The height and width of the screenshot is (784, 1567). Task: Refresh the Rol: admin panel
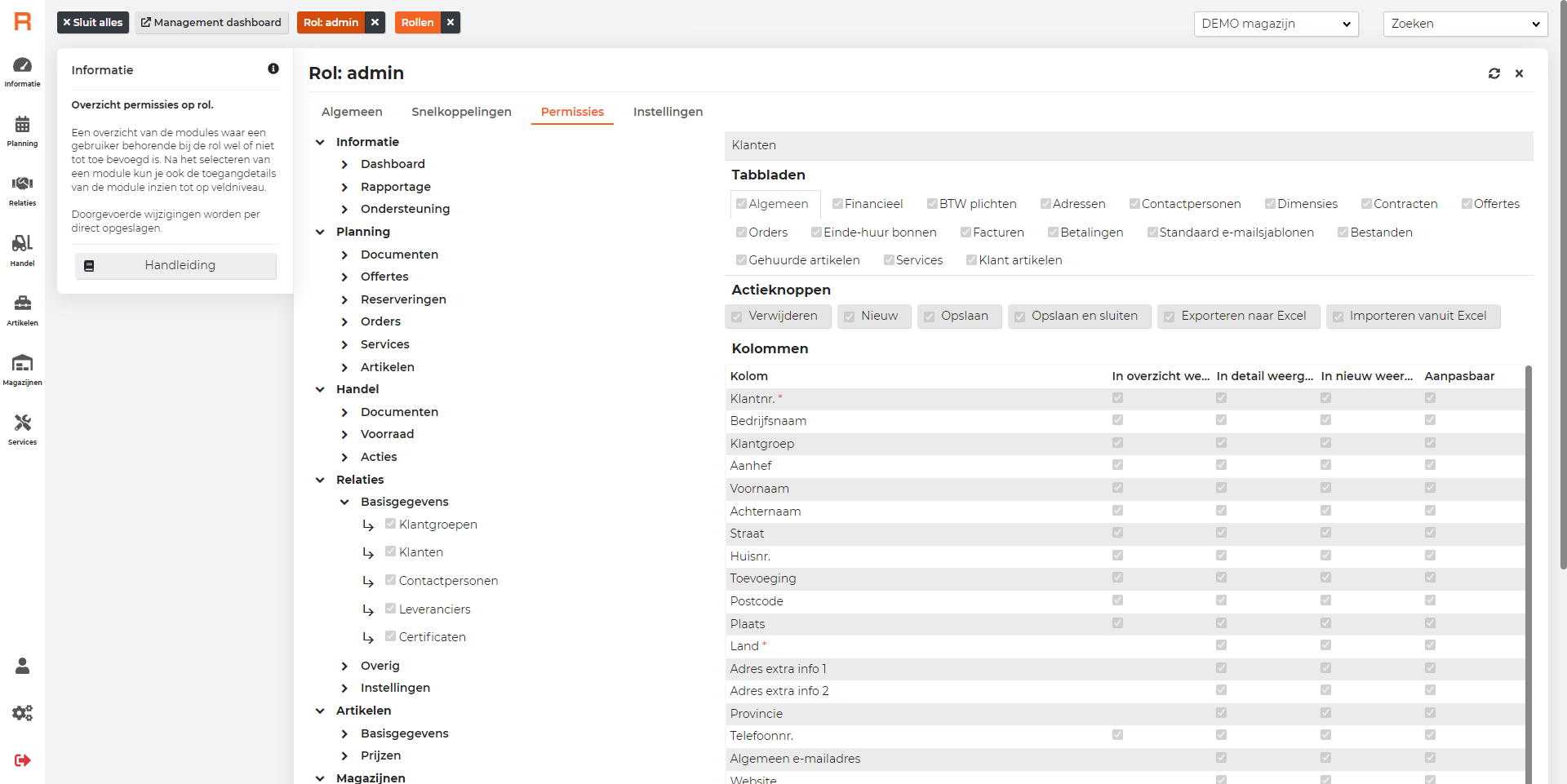click(x=1494, y=73)
